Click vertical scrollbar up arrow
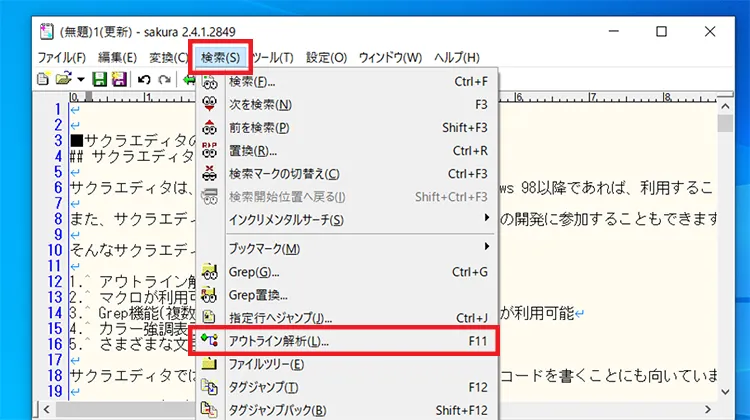750x420 pixels. click(x=725, y=106)
